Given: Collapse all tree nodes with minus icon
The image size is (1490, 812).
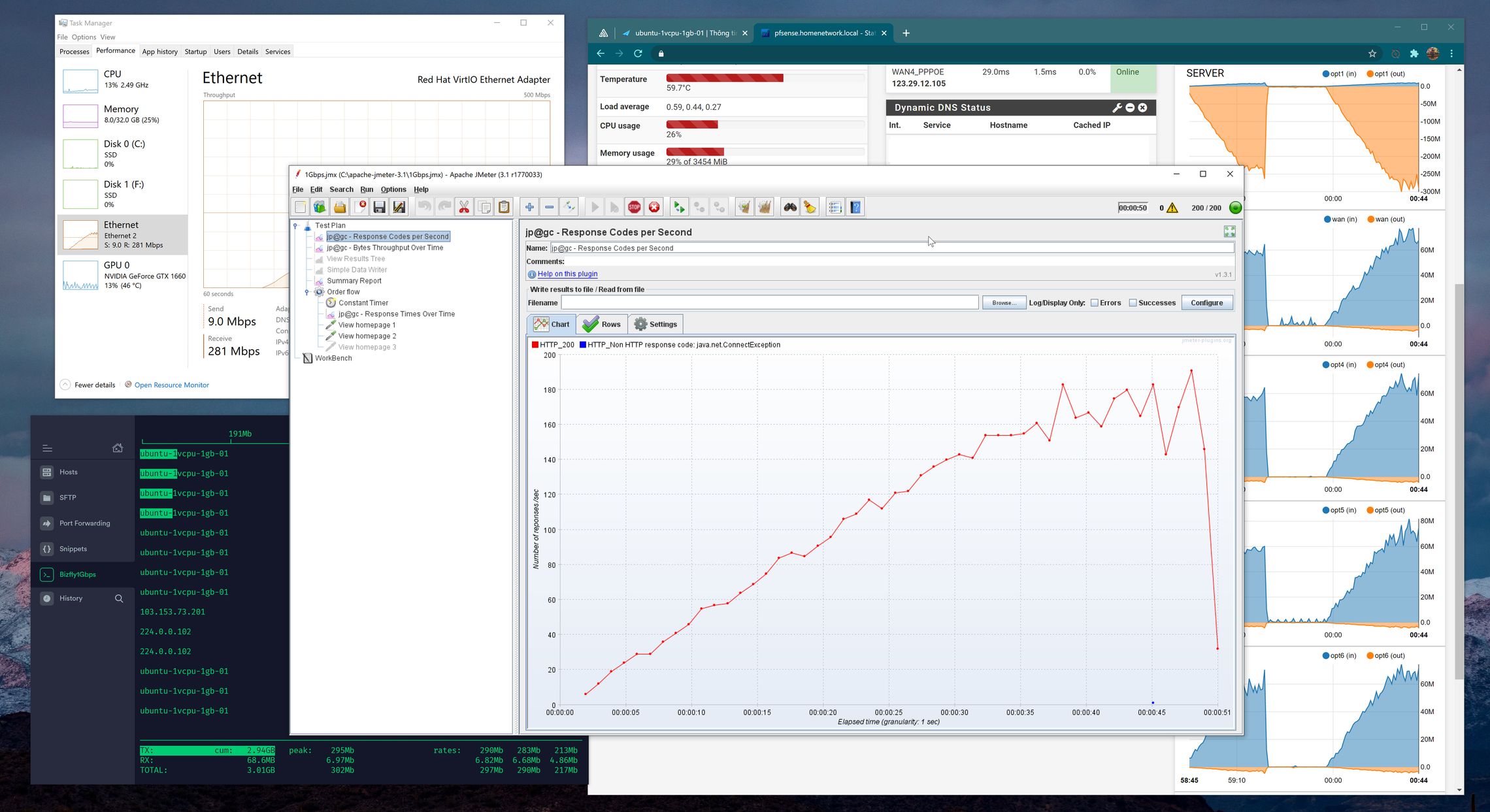Looking at the screenshot, I should tap(549, 207).
